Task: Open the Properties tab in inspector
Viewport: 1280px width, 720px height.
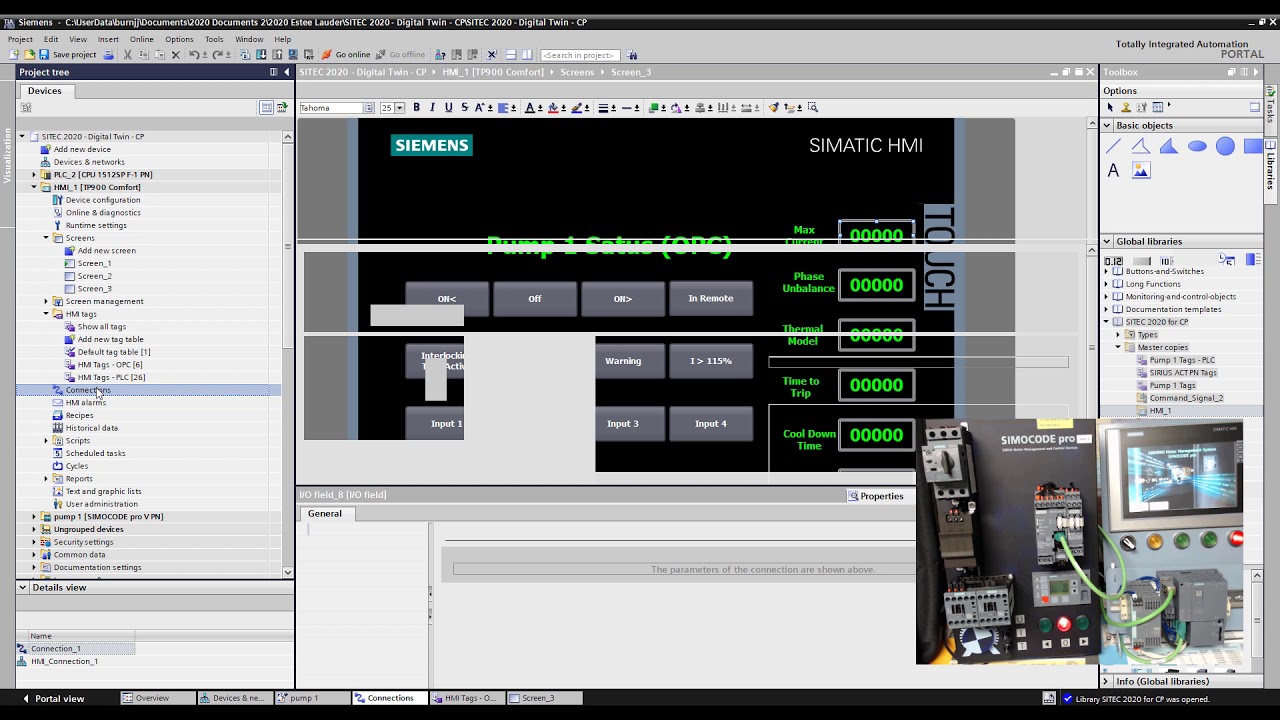Action: pyautogui.click(x=876, y=496)
